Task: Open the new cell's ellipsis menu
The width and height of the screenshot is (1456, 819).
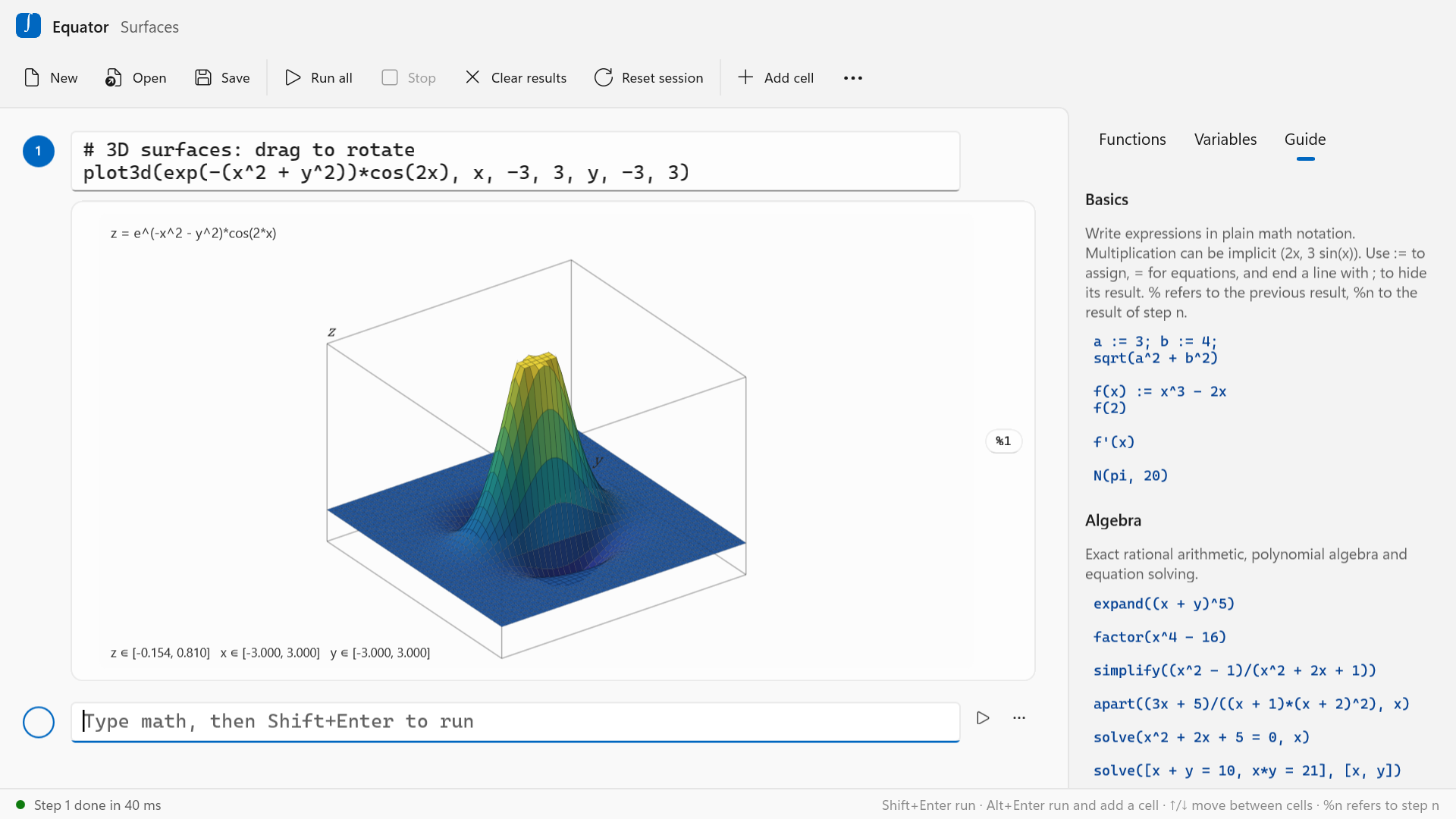Action: click(x=1019, y=718)
